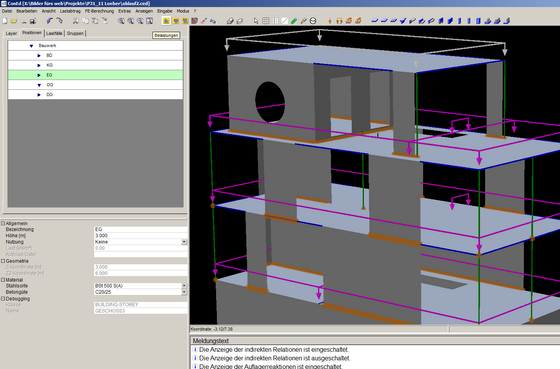
Task: Switch to the Lastfälle tab
Action: pyautogui.click(x=54, y=33)
